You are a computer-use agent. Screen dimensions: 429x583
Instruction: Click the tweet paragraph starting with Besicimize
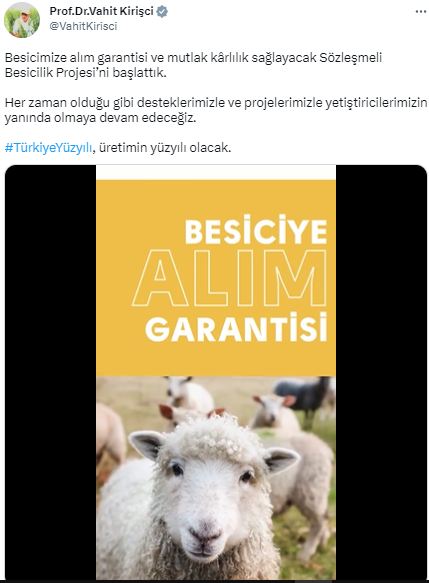[x=193, y=65]
